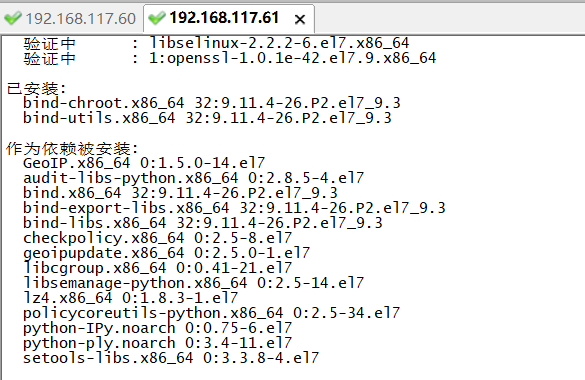This screenshot has height=380, width=585.
Task: Click the audit-libs-python.x86_64 line
Action: pos(193,178)
